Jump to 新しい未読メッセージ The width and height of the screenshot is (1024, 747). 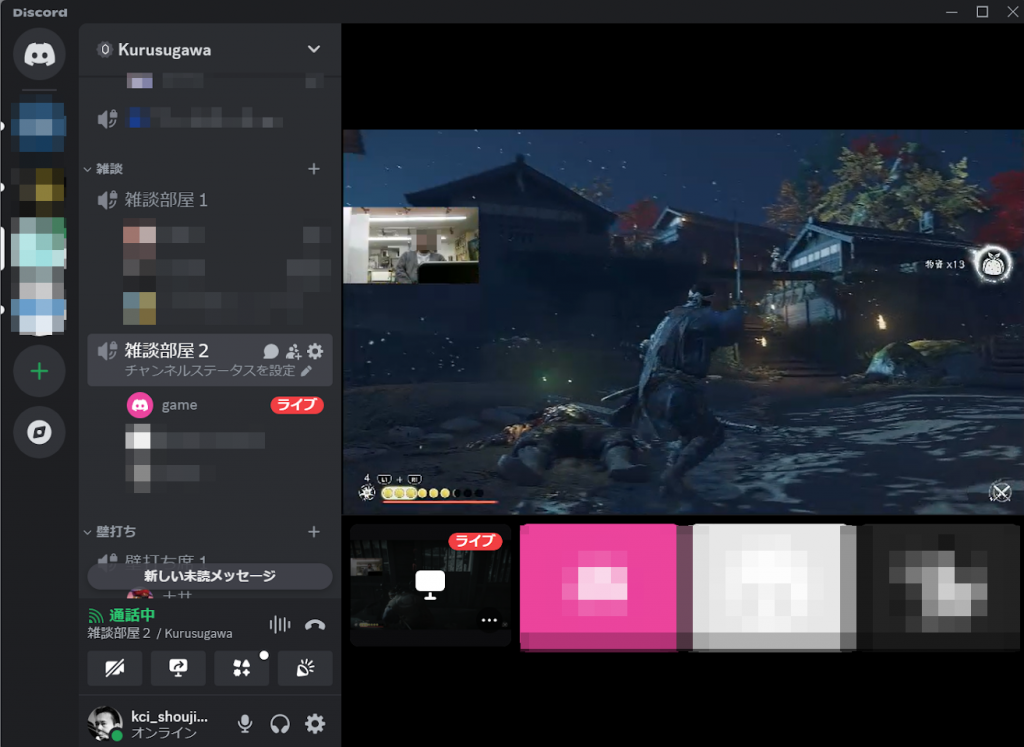click(210, 577)
